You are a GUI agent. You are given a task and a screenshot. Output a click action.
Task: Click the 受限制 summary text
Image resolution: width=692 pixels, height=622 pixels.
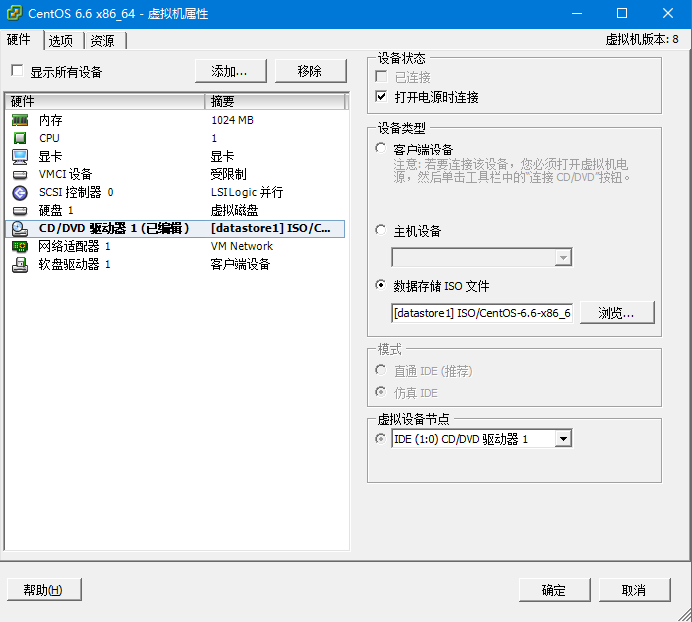[x=229, y=174]
